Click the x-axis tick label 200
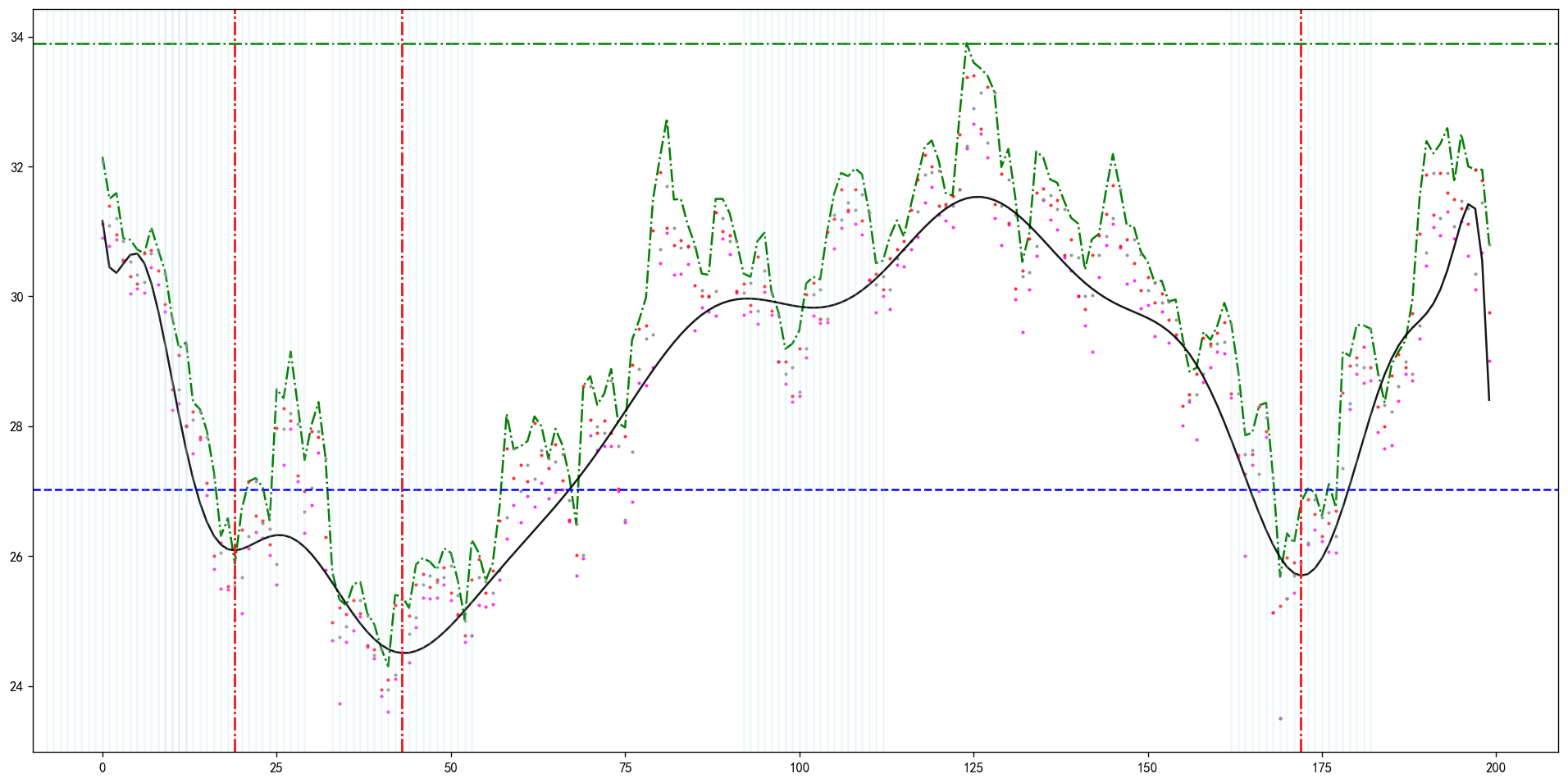 [x=1497, y=768]
